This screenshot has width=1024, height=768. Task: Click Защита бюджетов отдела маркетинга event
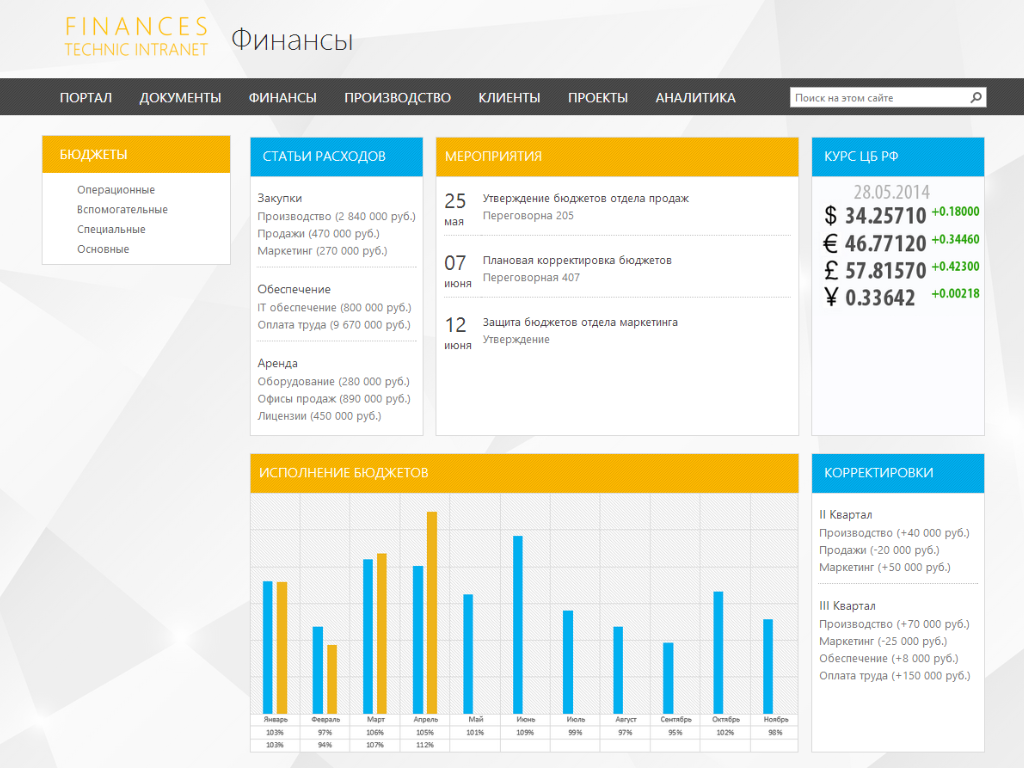(x=580, y=322)
